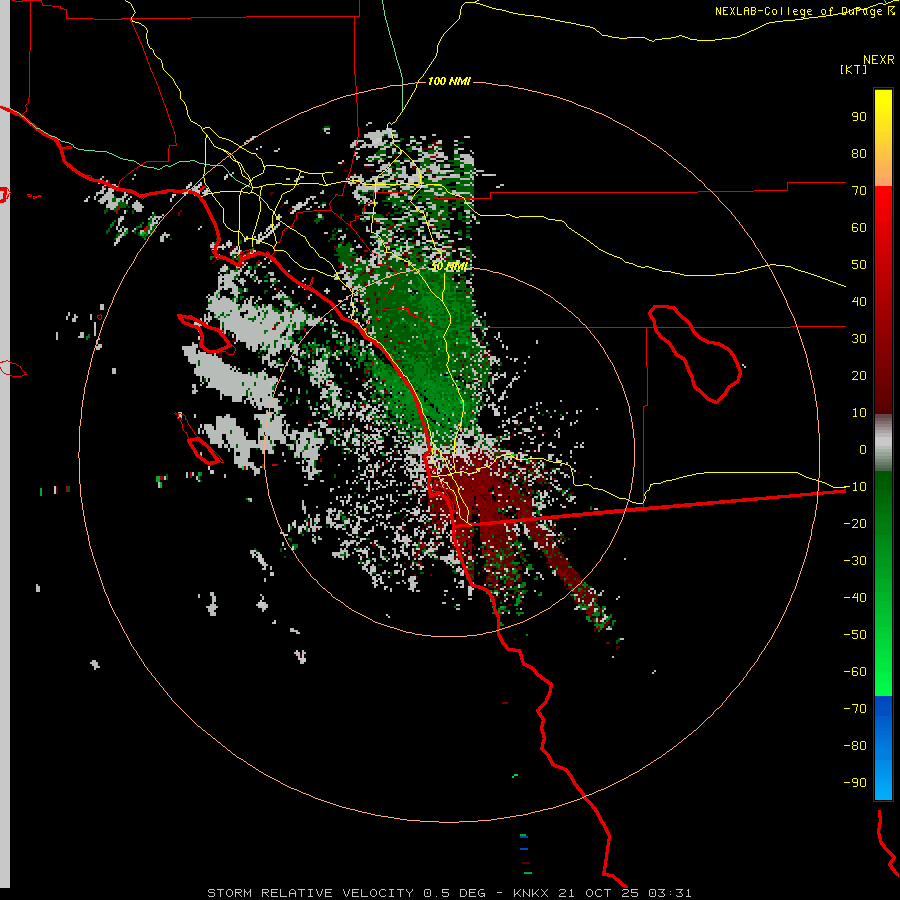Screen dimensions: 900x900
Task: Select the 70 value on velocity scale
Action: point(859,191)
